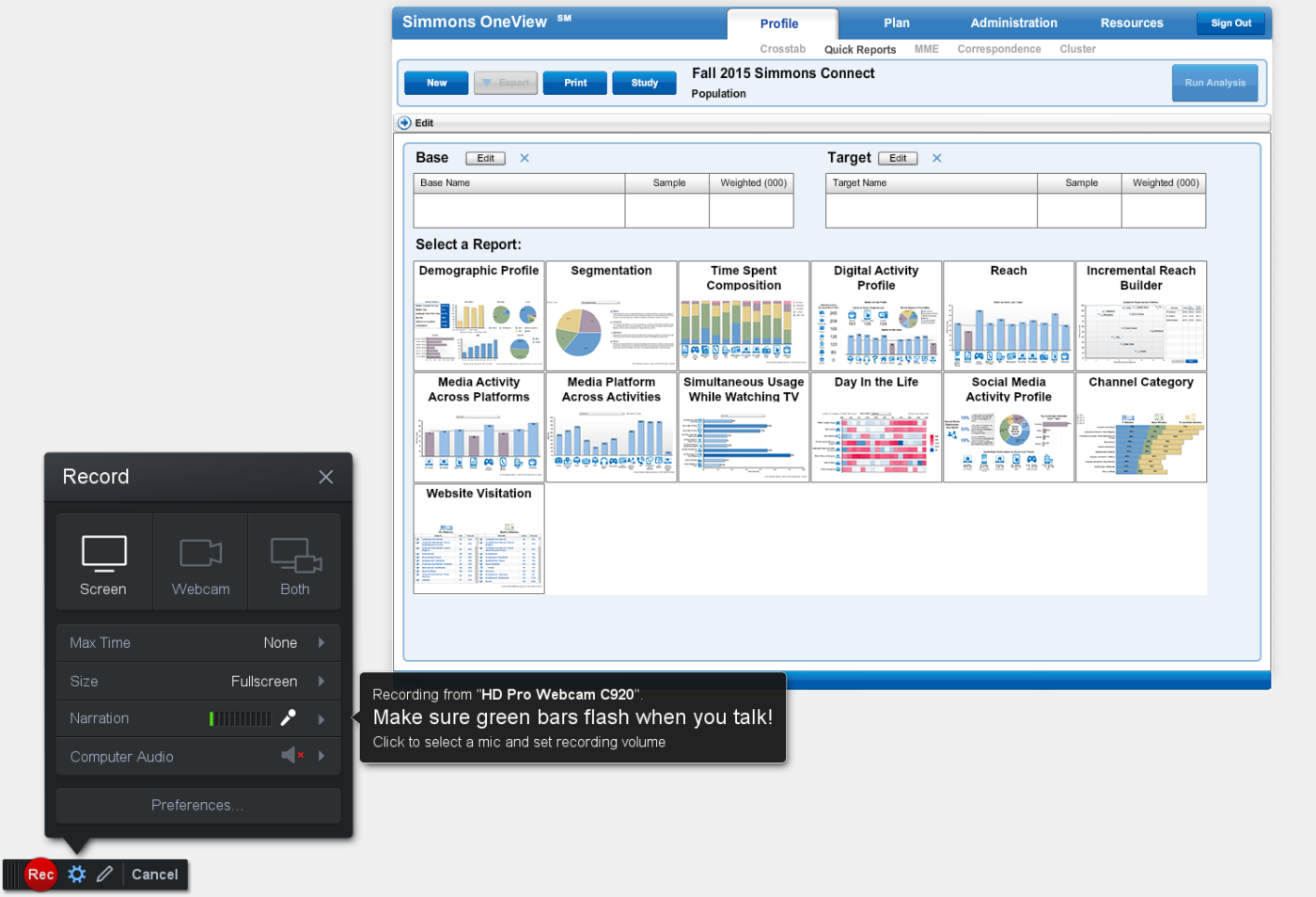The height and width of the screenshot is (897, 1316).
Task: Click the Export toolbar button
Action: tap(506, 83)
